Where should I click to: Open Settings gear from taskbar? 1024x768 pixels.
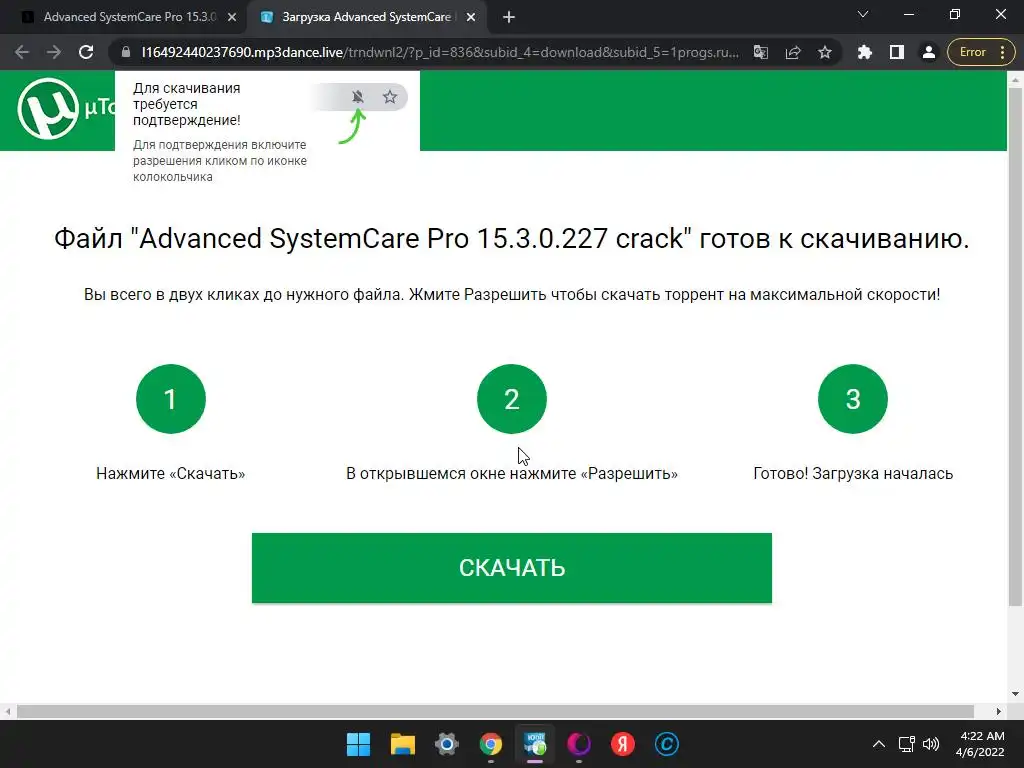point(447,744)
